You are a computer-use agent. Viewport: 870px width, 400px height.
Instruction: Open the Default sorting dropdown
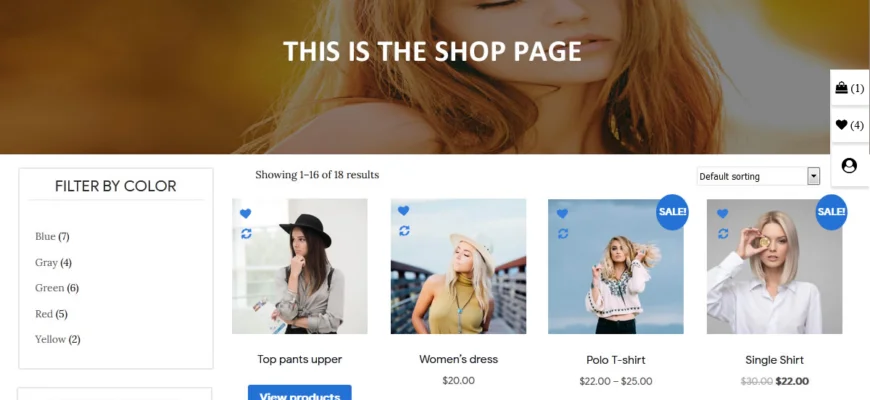[x=758, y=176]
